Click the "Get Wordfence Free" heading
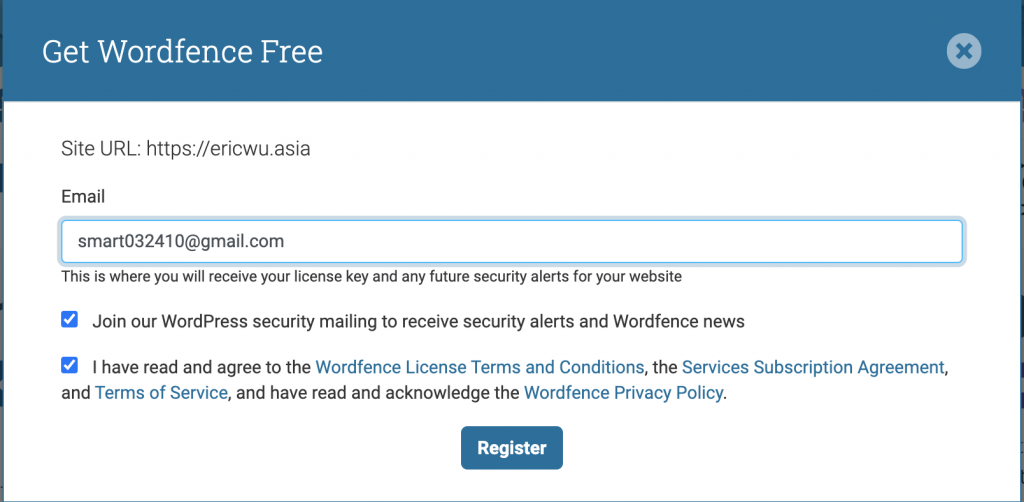 point(182,52)
